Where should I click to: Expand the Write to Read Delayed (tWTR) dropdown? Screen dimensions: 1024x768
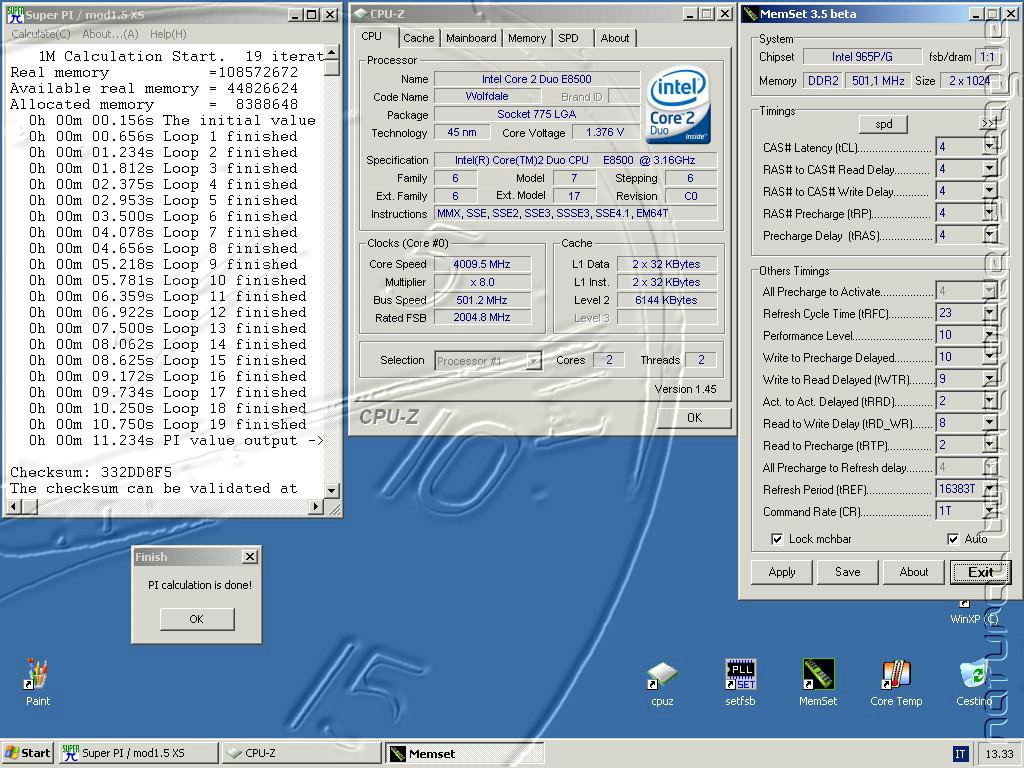click(x=990, y=379)
